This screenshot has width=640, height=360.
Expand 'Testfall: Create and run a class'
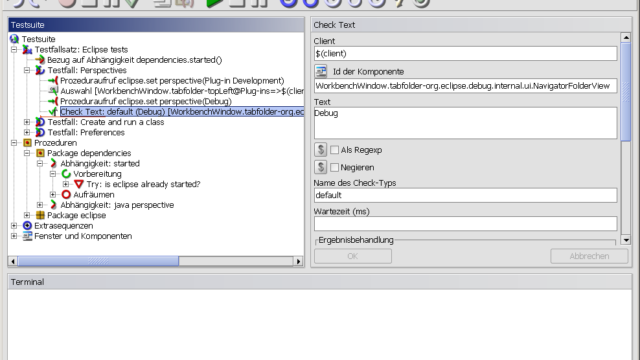pyautogui.click(x=27, y=122)
